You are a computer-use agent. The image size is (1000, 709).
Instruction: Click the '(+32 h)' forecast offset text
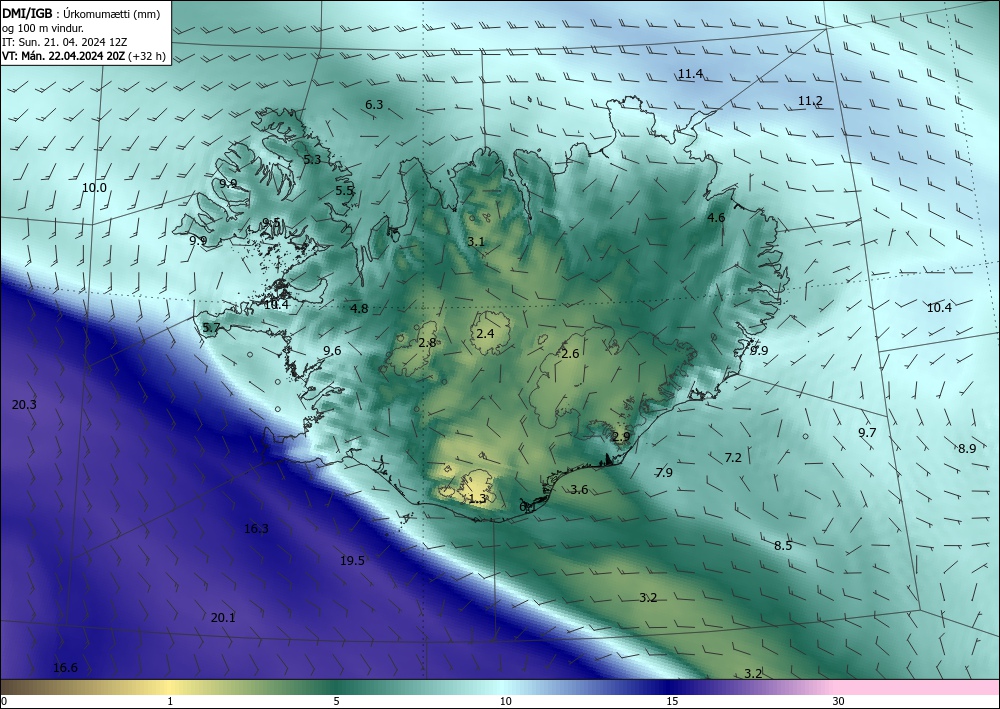(147, 56)
